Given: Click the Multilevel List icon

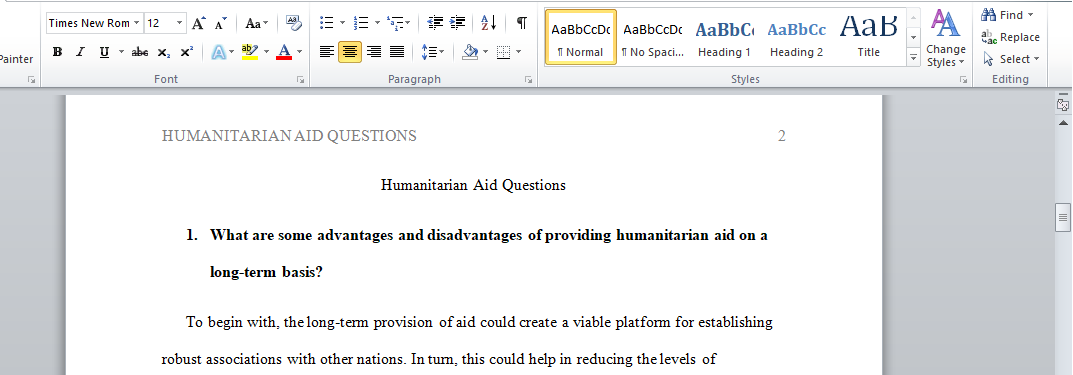Looking at the screenshot, I should [395, 23].
